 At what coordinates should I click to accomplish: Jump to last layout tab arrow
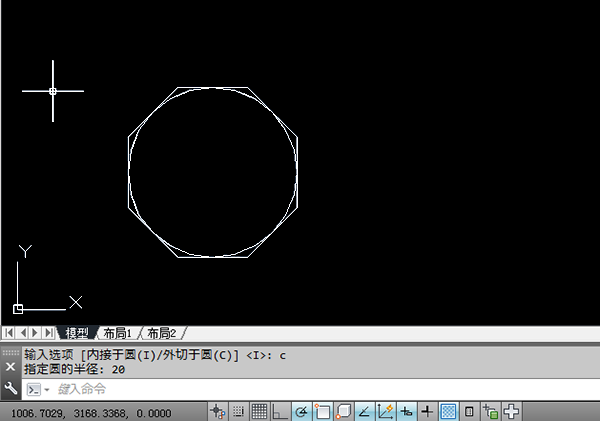click(x=49, y=333)
